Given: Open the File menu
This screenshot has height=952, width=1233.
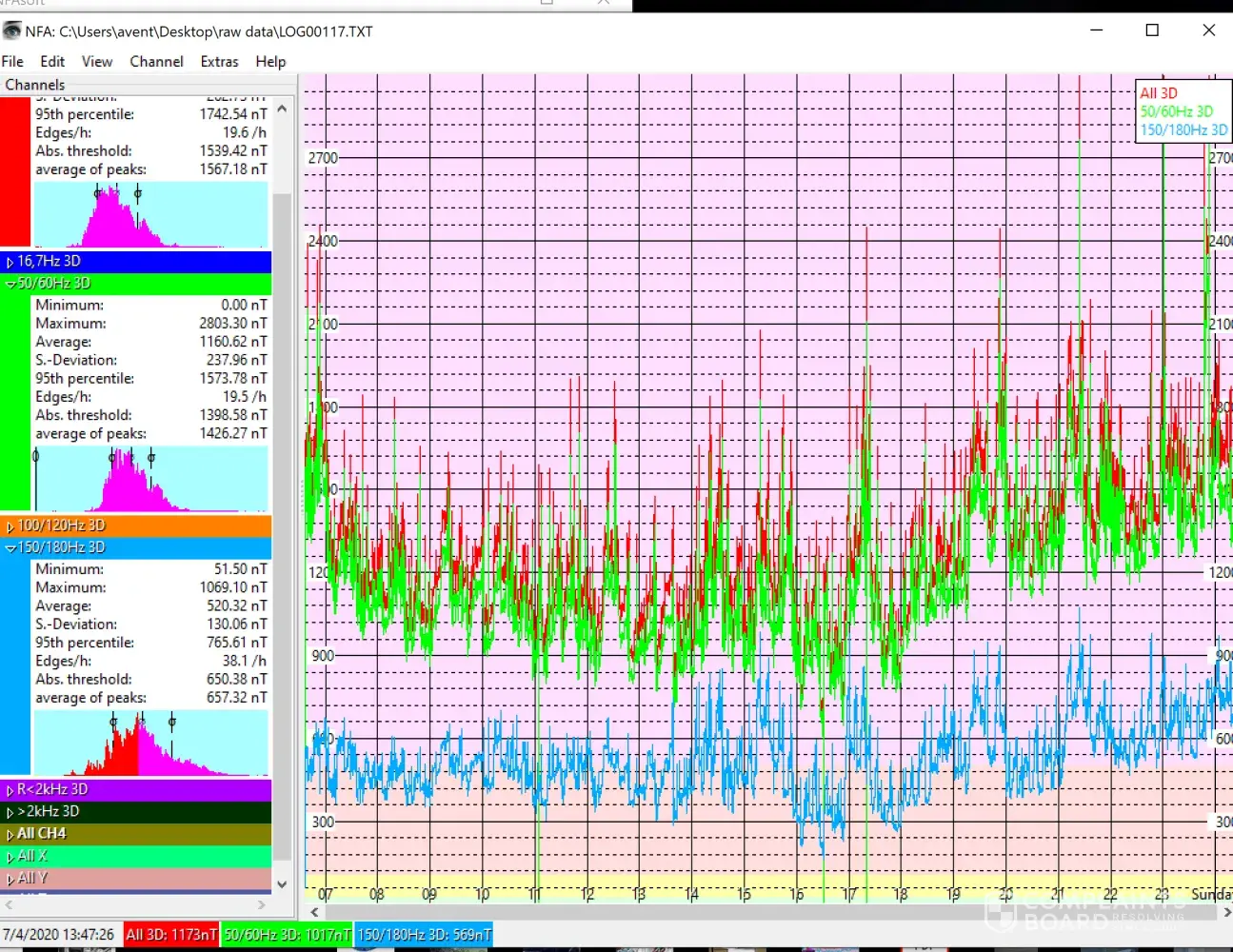Looking at the screenshot, I should [x=12, y=61].
